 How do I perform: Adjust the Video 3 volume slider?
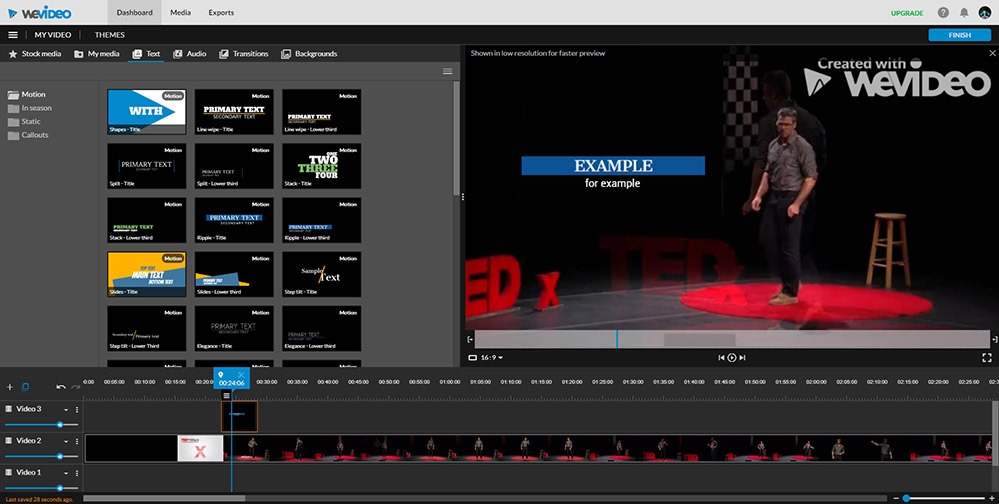pos(41,424)
